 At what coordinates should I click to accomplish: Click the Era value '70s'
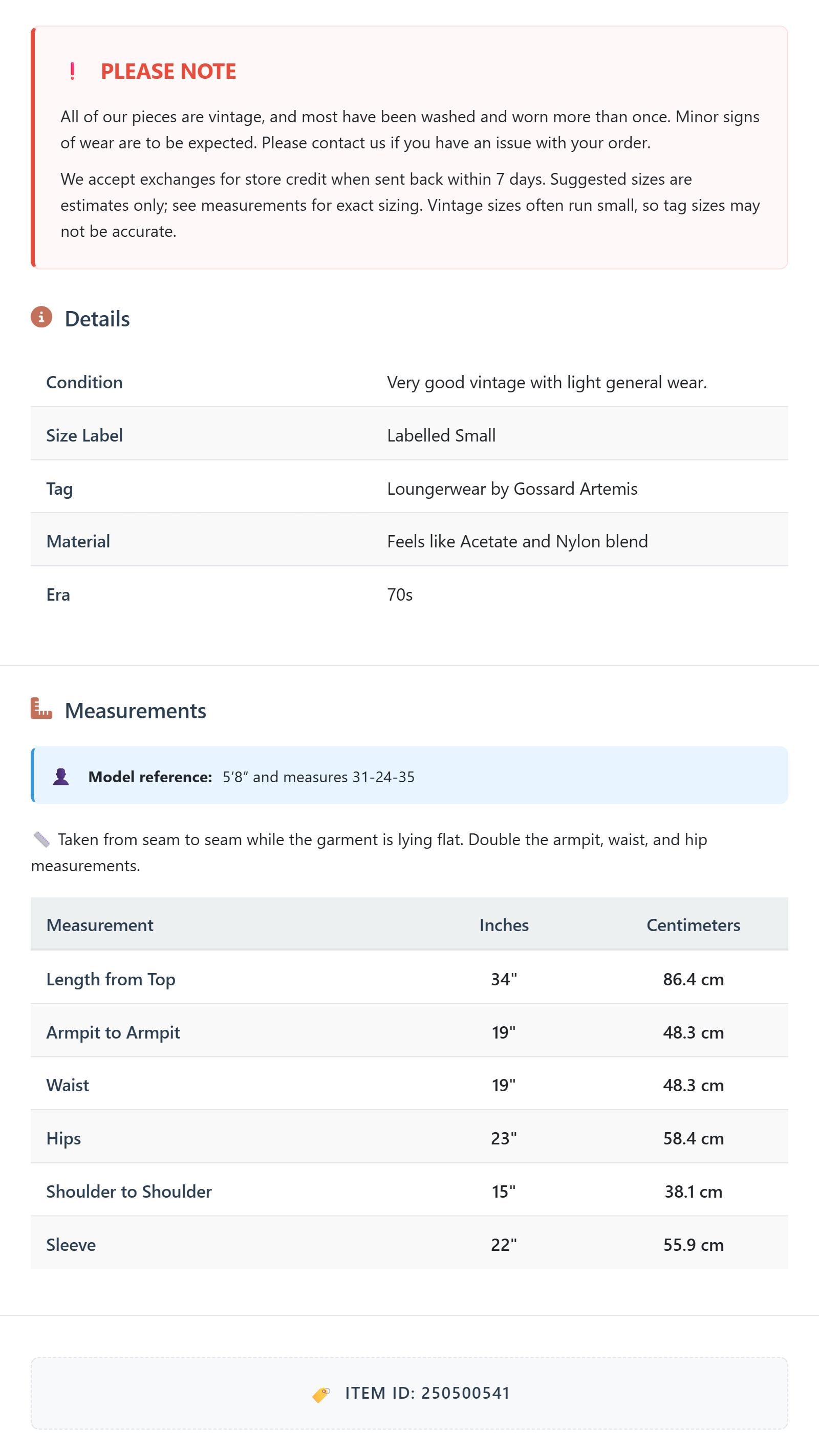click(400, 594)
